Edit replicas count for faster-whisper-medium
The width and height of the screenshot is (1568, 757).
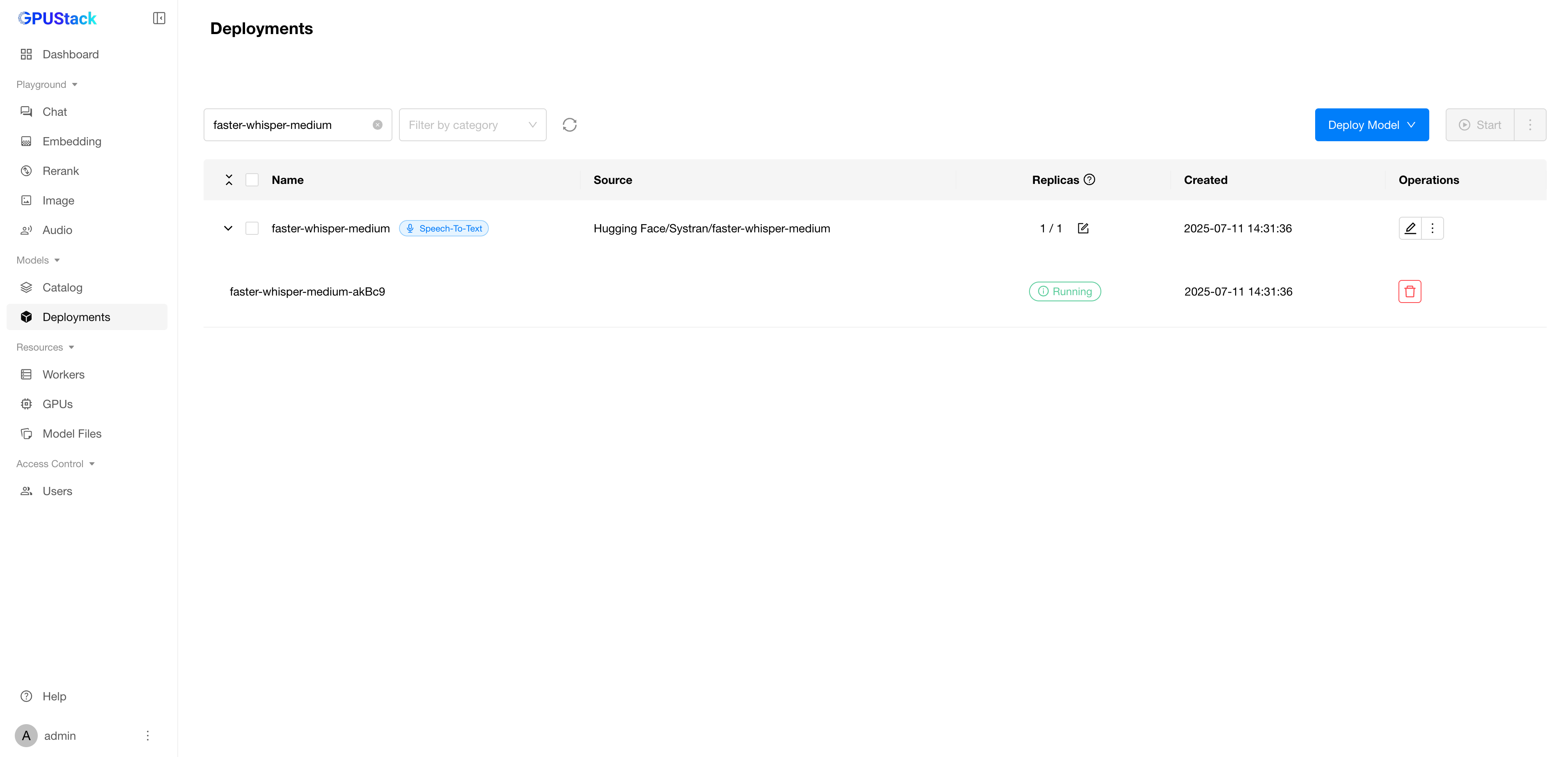[x=1083, y=228]
